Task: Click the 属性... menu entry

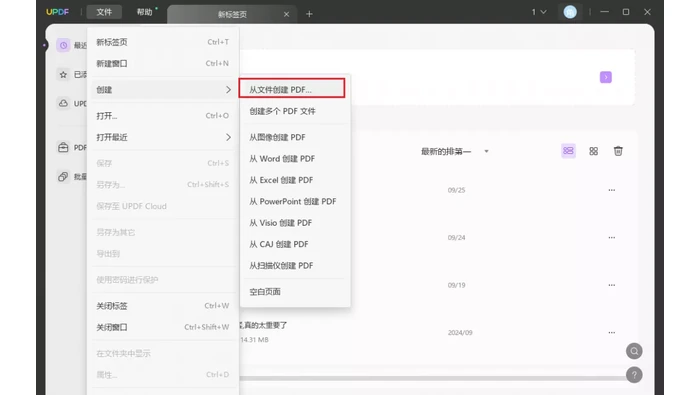Action: (x=163, y=375)
